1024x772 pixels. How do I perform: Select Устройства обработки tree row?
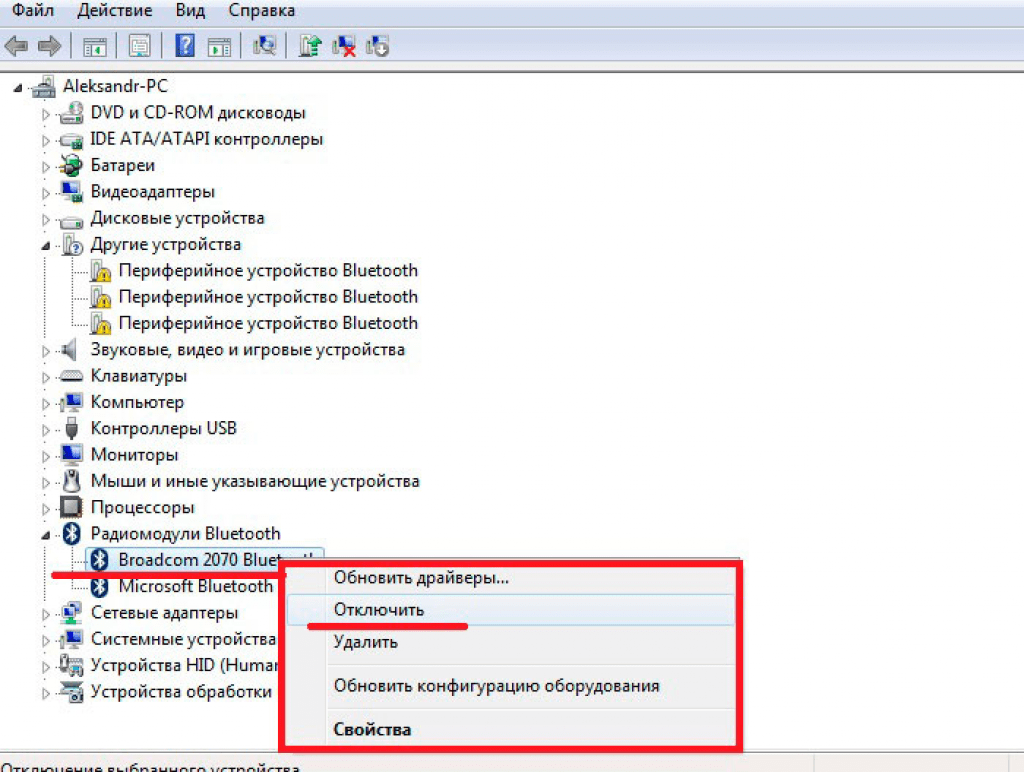coord(181,692)
